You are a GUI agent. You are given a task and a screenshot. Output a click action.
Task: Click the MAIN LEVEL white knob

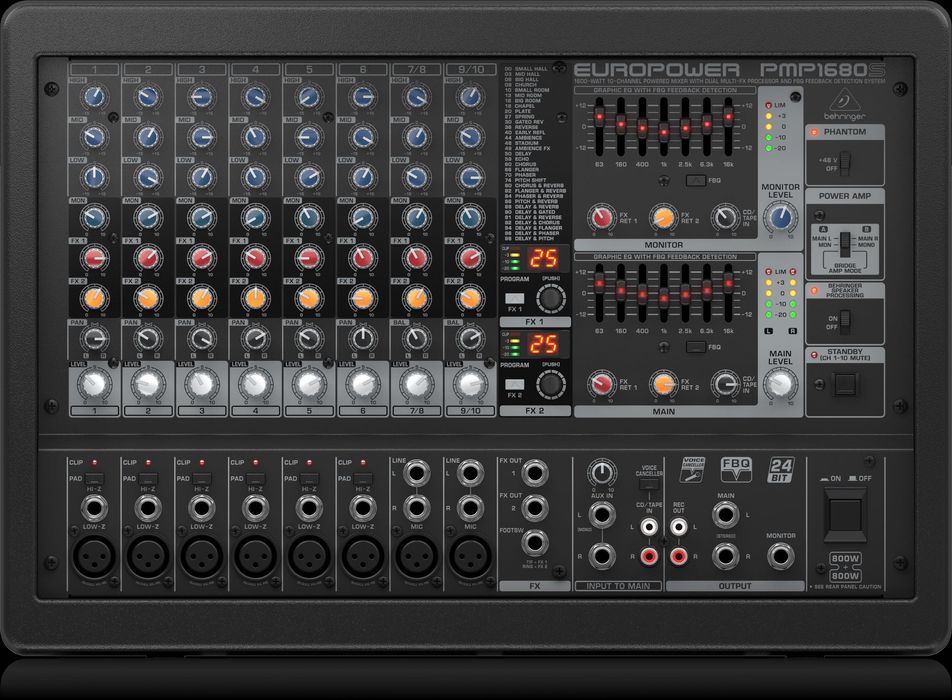click(x=780, y=383)
